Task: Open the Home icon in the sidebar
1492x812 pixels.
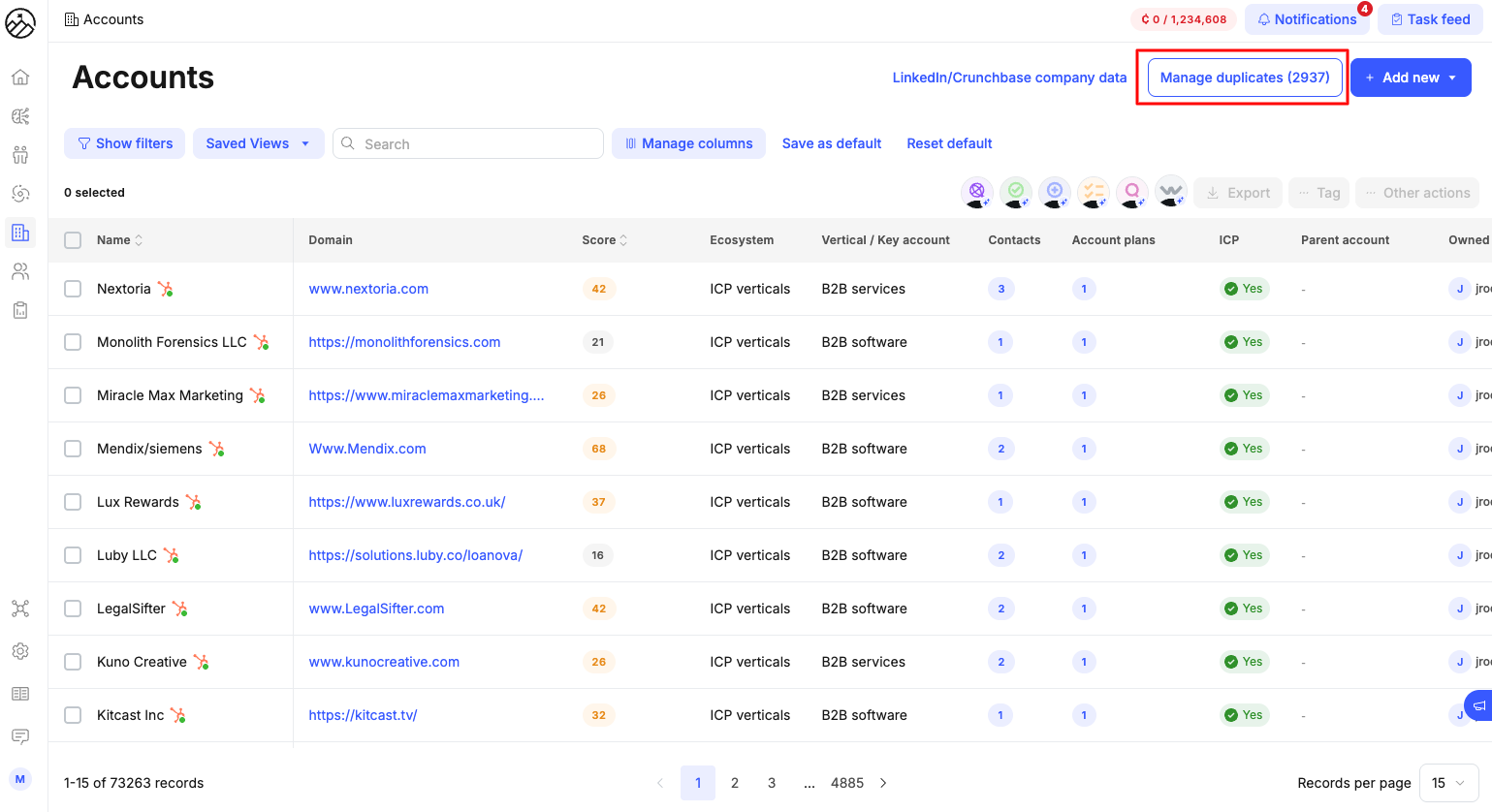Action: point(19,77)
